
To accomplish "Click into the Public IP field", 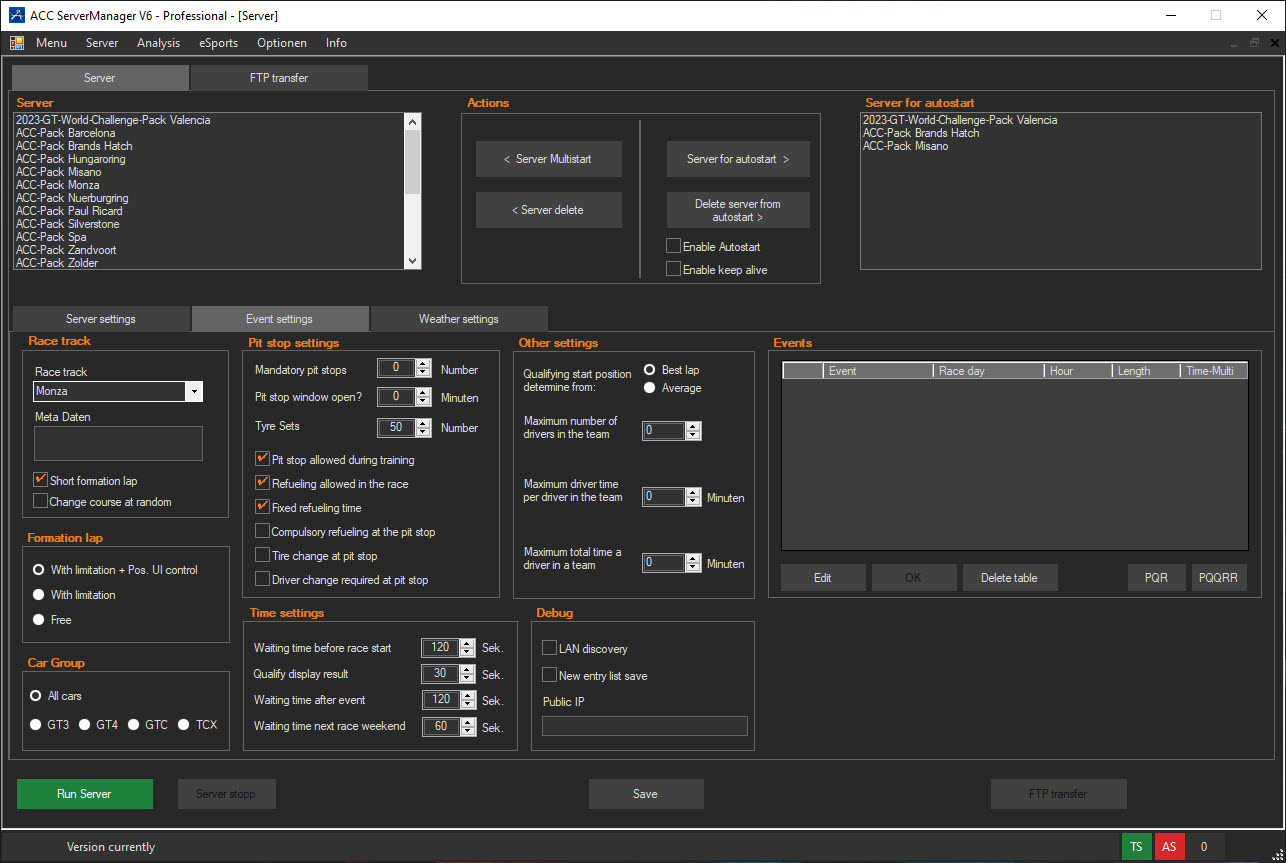I will click(644, 726).
